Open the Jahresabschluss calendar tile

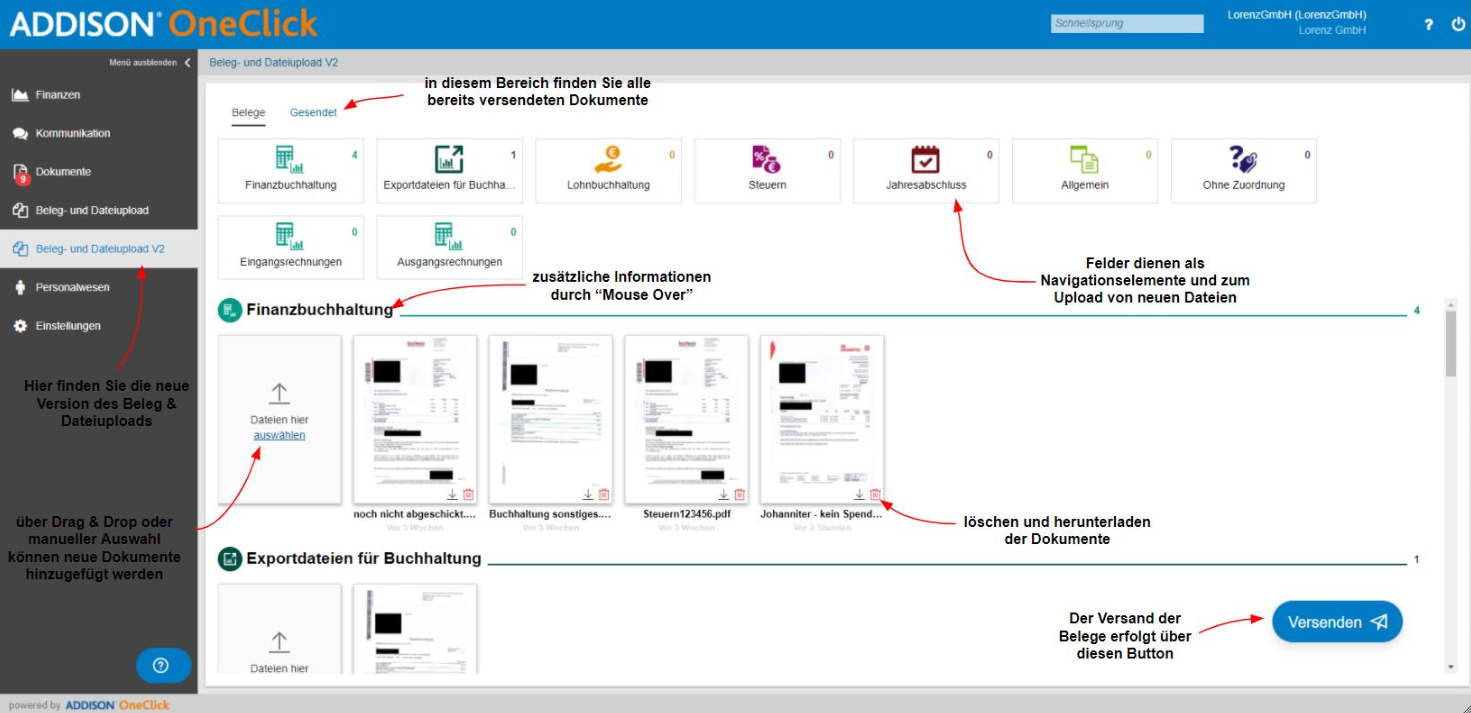click(x=926, y=171)
